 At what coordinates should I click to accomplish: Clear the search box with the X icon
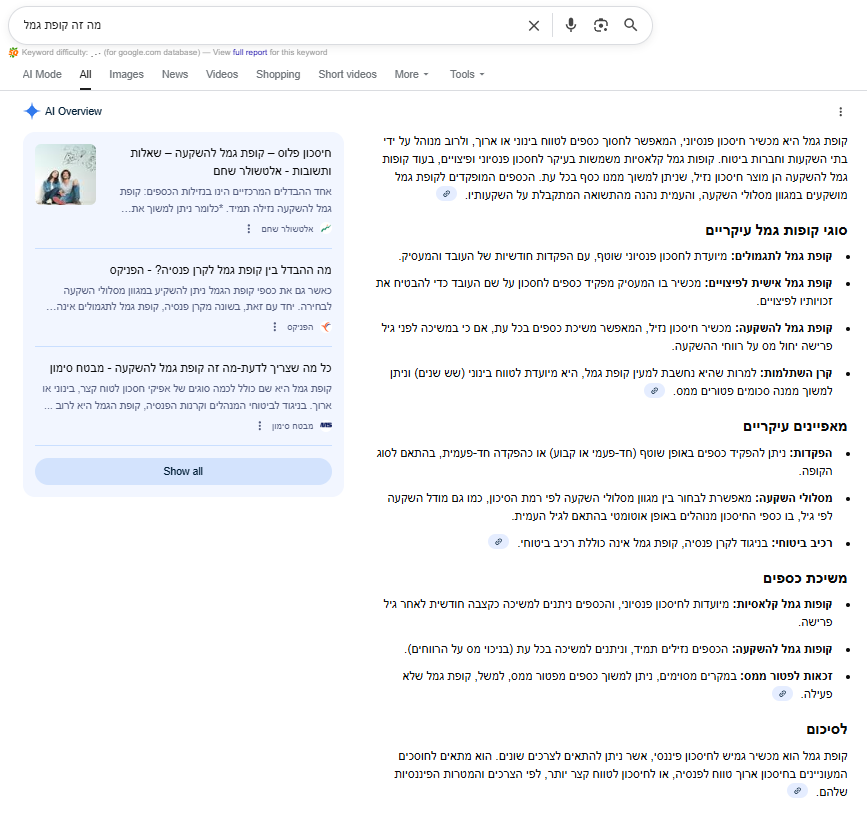tap(533, 25)
